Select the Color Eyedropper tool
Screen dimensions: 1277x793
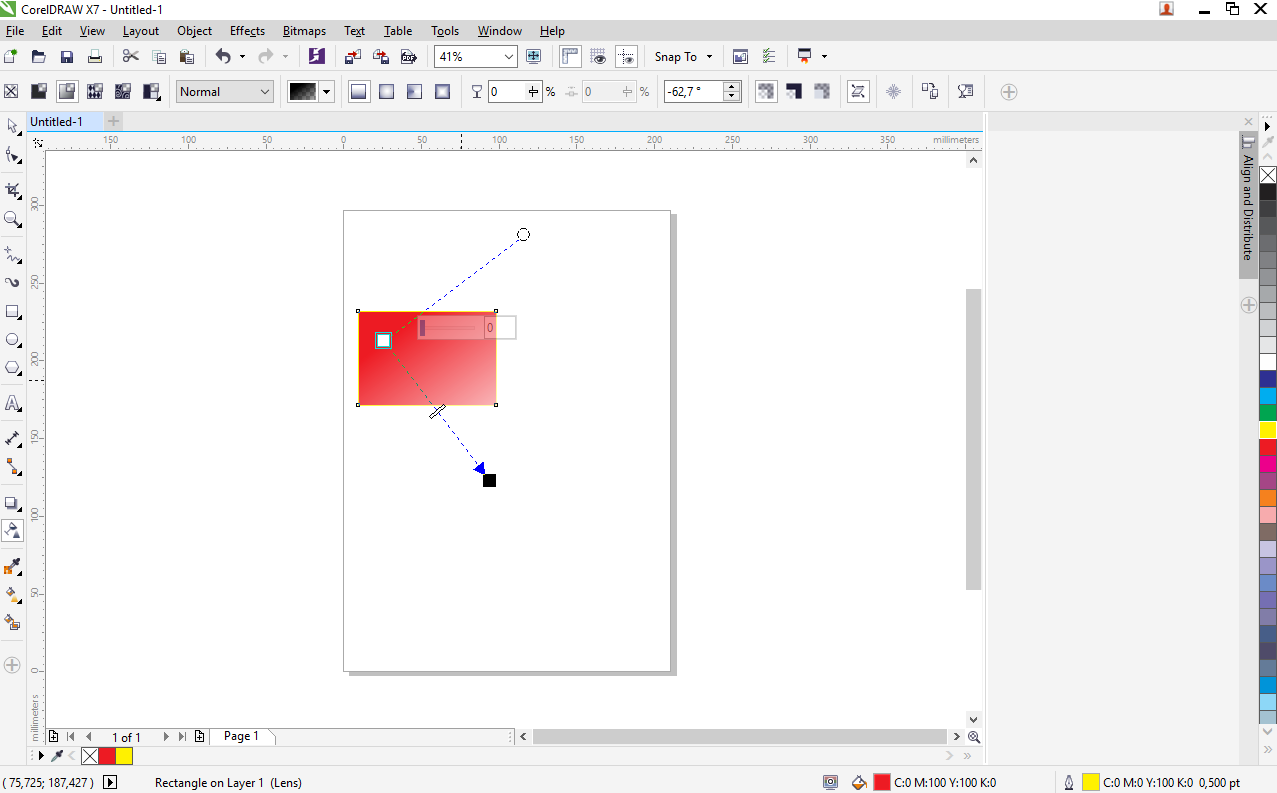click(x=12, y=567)
